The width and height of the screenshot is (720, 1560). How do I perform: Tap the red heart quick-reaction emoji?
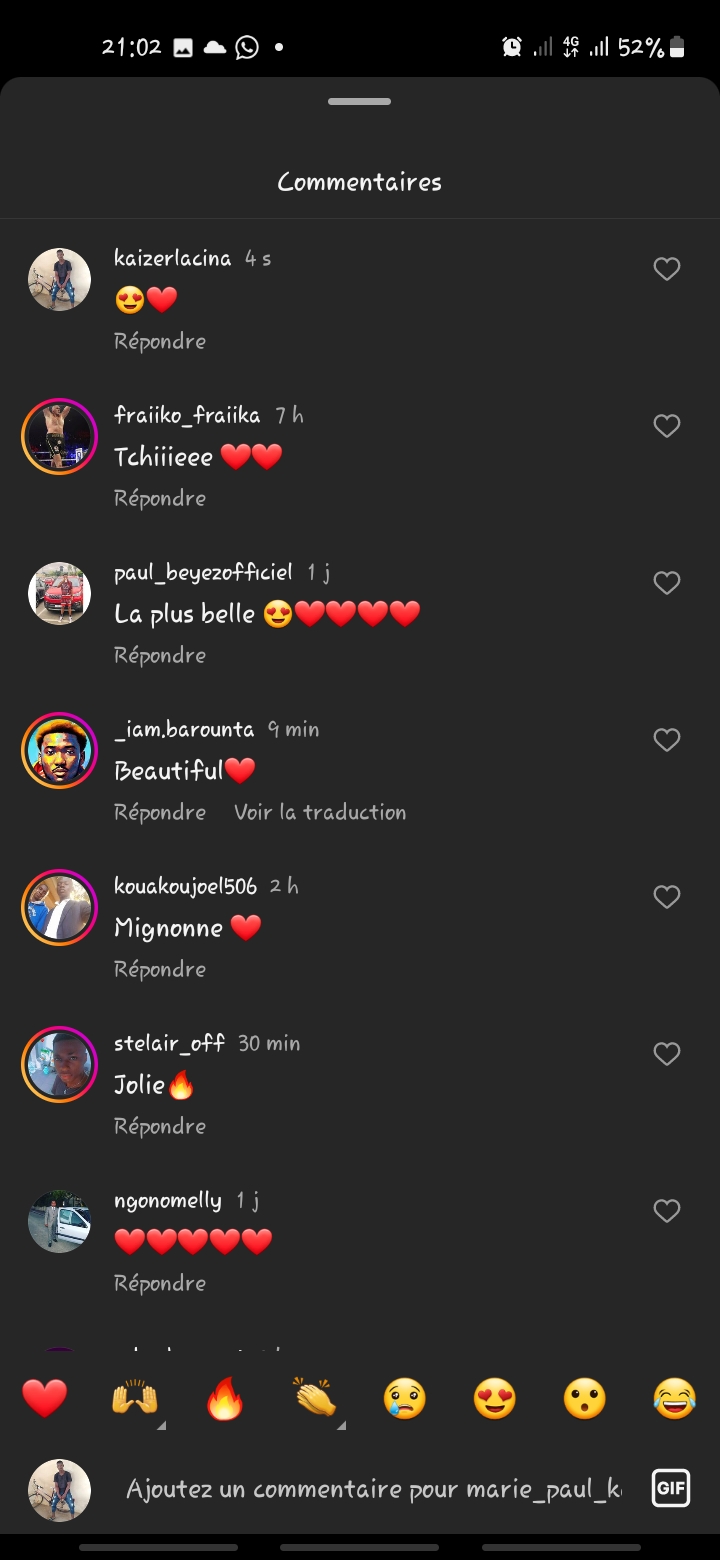point(45,1398)
